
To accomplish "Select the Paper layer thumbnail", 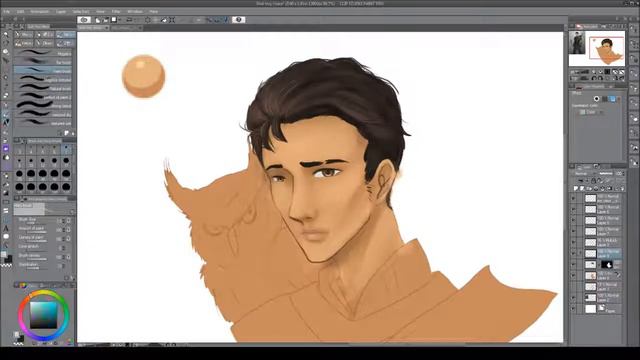I will click(591, 309).
